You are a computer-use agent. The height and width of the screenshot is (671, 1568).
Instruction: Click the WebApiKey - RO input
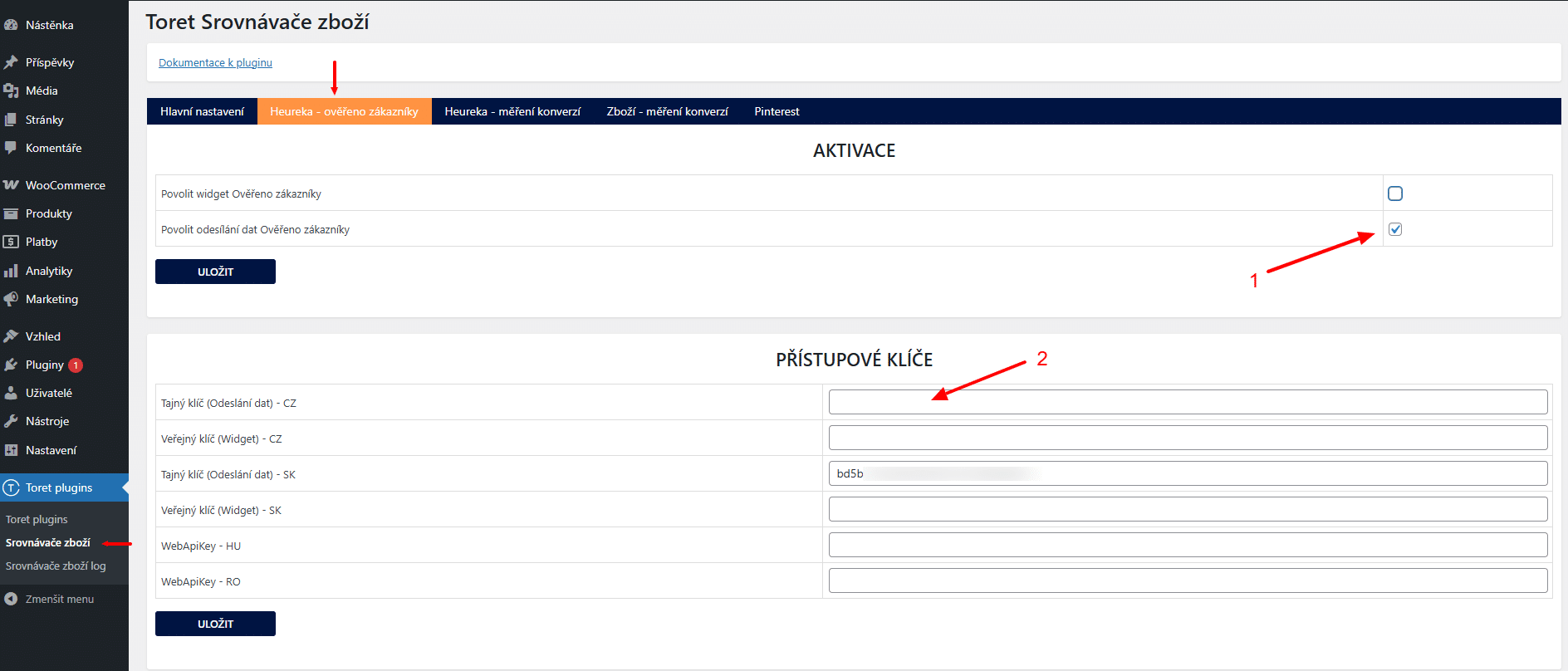pos(1188,580)
